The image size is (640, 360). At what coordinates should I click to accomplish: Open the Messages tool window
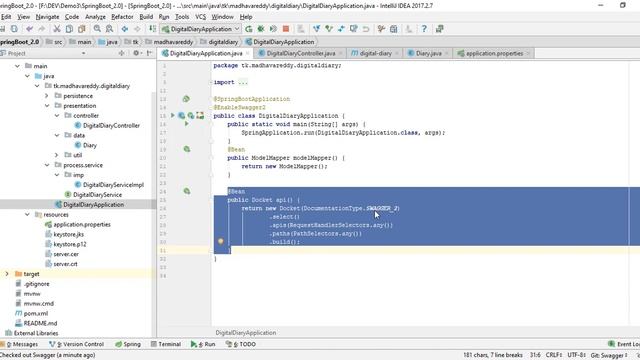click(19, 344)
